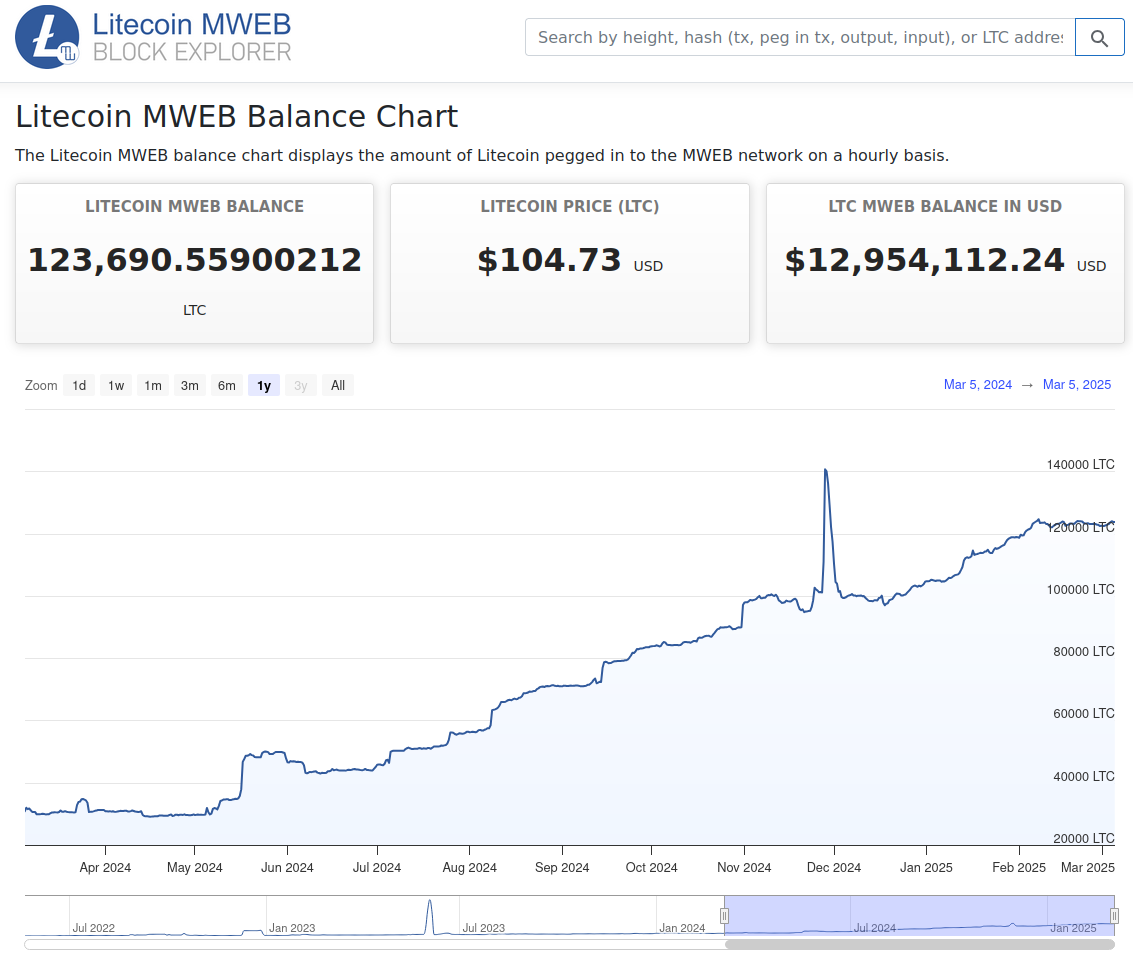Click the Jan 2023 navigator label
The width and height of the screenshot is (1133, 962).
(292, 928)
